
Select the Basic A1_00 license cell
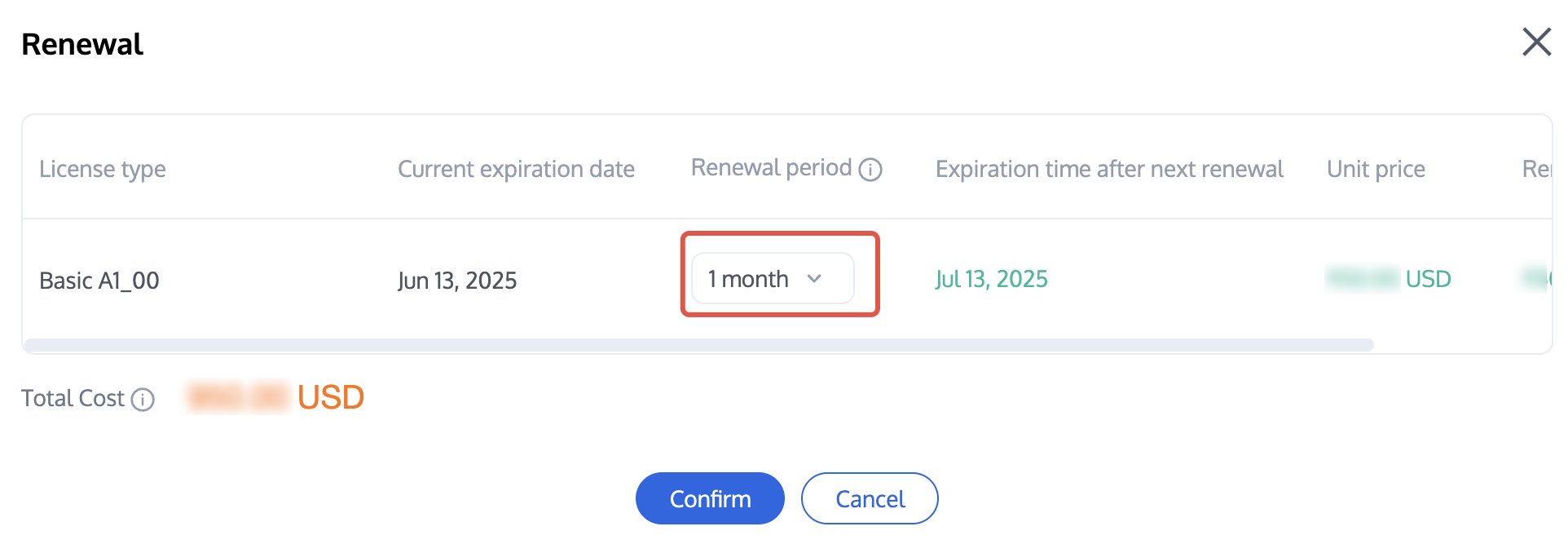click(99, 281)
